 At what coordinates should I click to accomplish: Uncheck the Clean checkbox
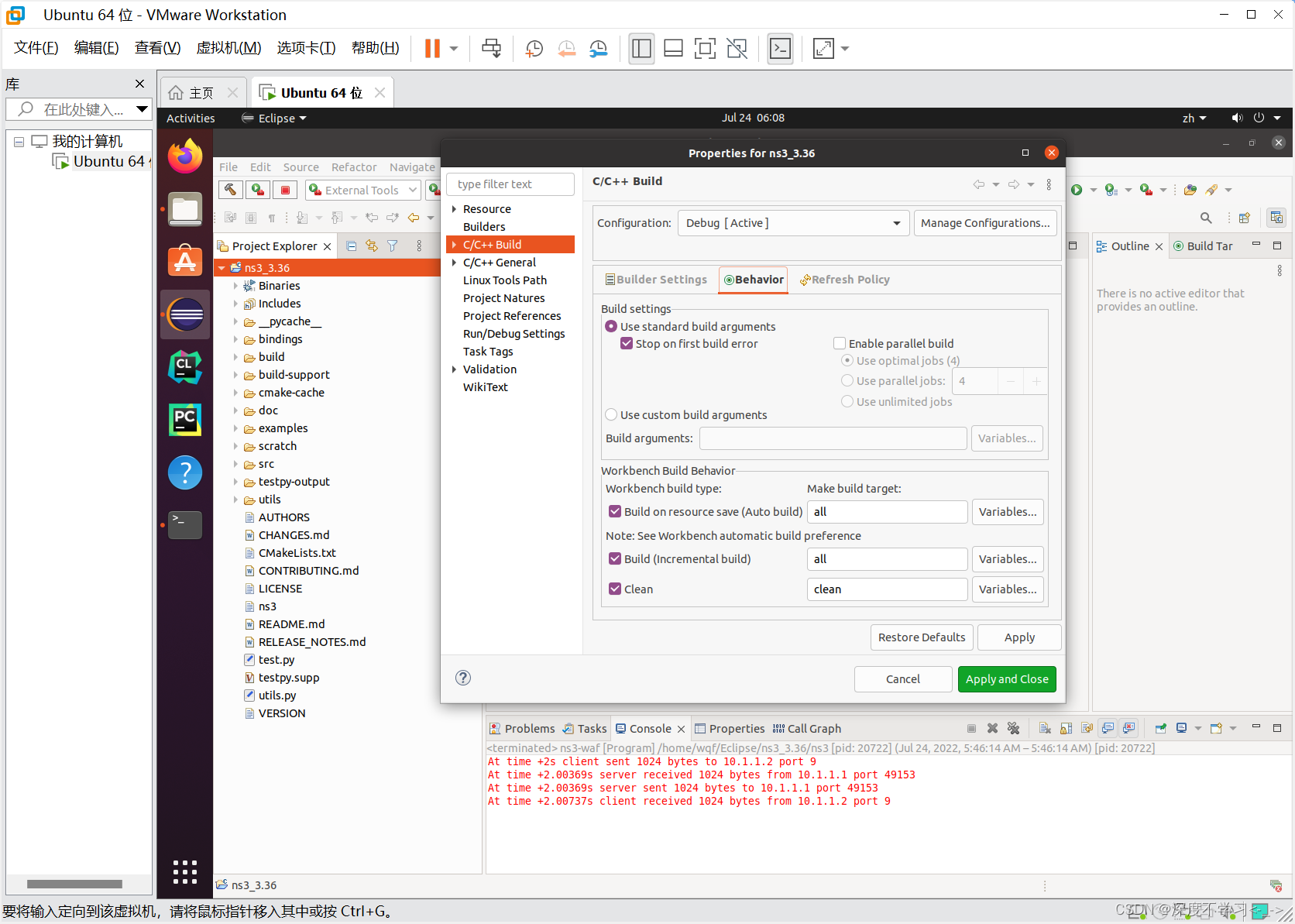click(615, 589)
